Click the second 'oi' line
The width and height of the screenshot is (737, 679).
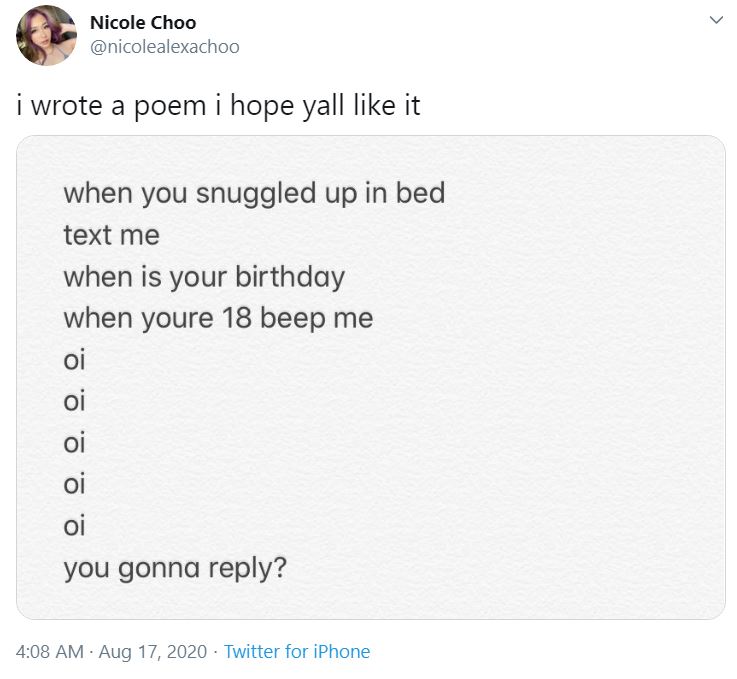point(75,402)
